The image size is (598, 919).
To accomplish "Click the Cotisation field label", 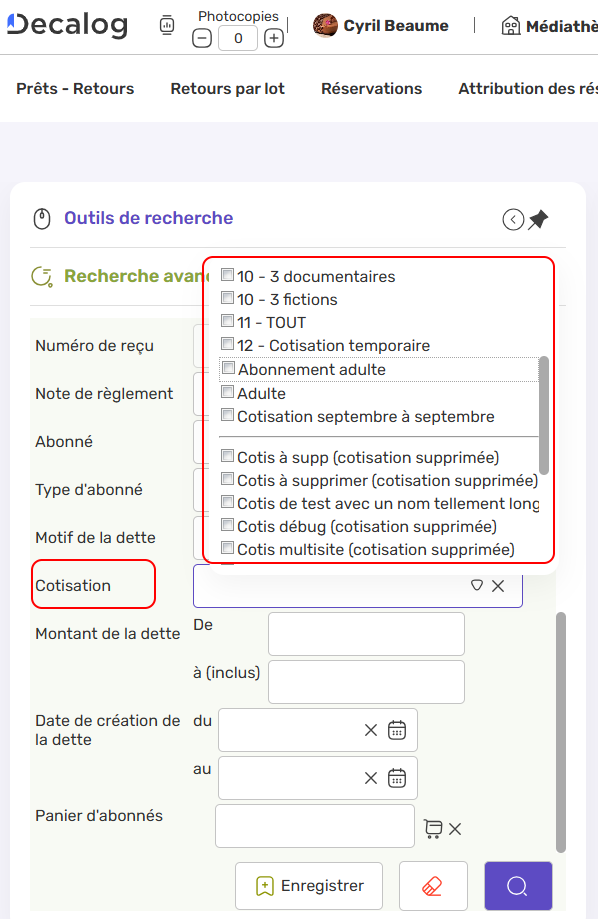I will click(x=73, y=586).
